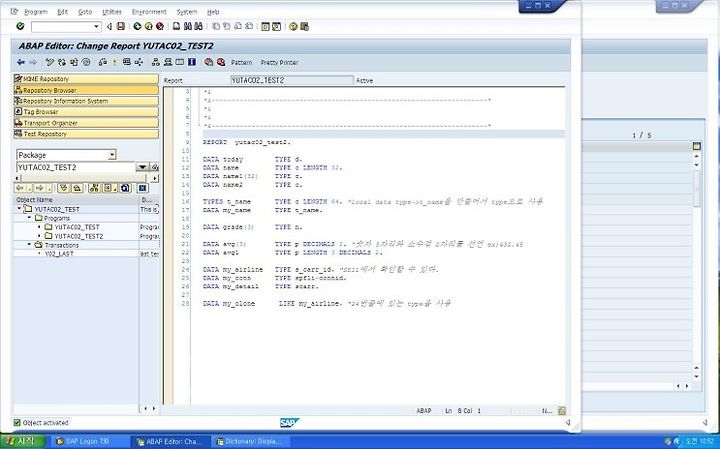Click the Find binoculars icon

pos(187,26)
